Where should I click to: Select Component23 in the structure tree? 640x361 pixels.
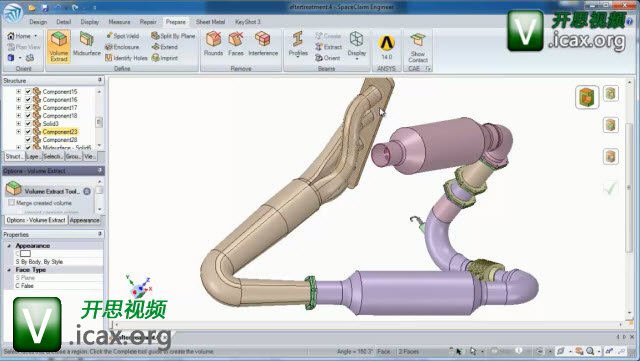pyautogui.click(x=60, y=131)
